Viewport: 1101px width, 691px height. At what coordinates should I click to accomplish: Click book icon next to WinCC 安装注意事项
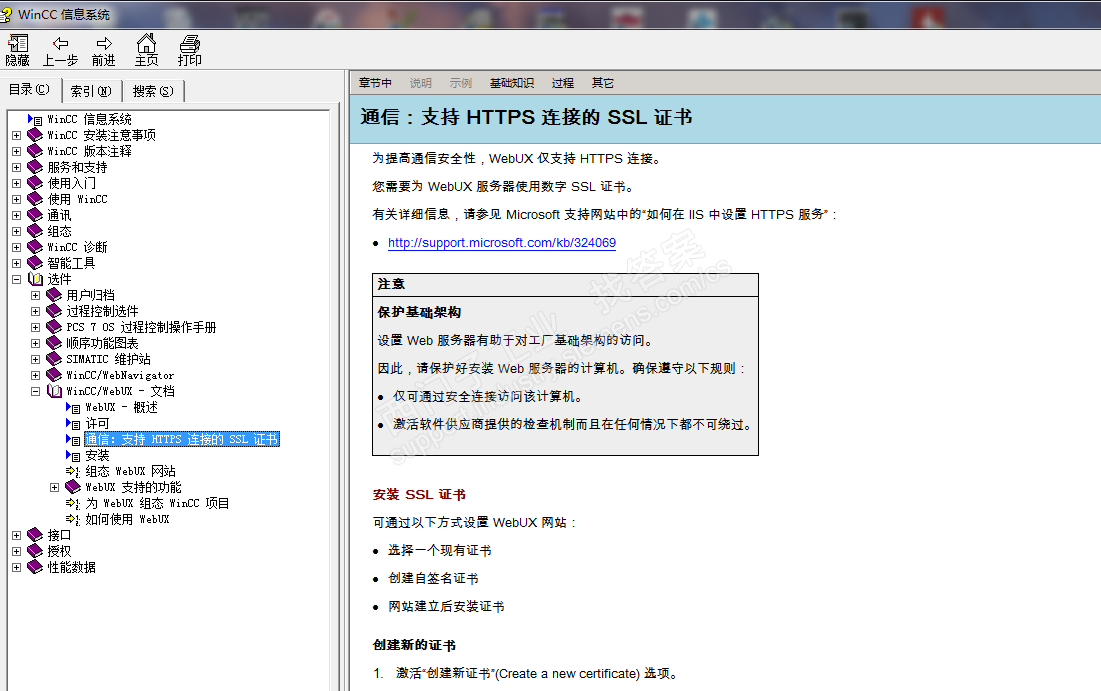[x=35, y=135]
